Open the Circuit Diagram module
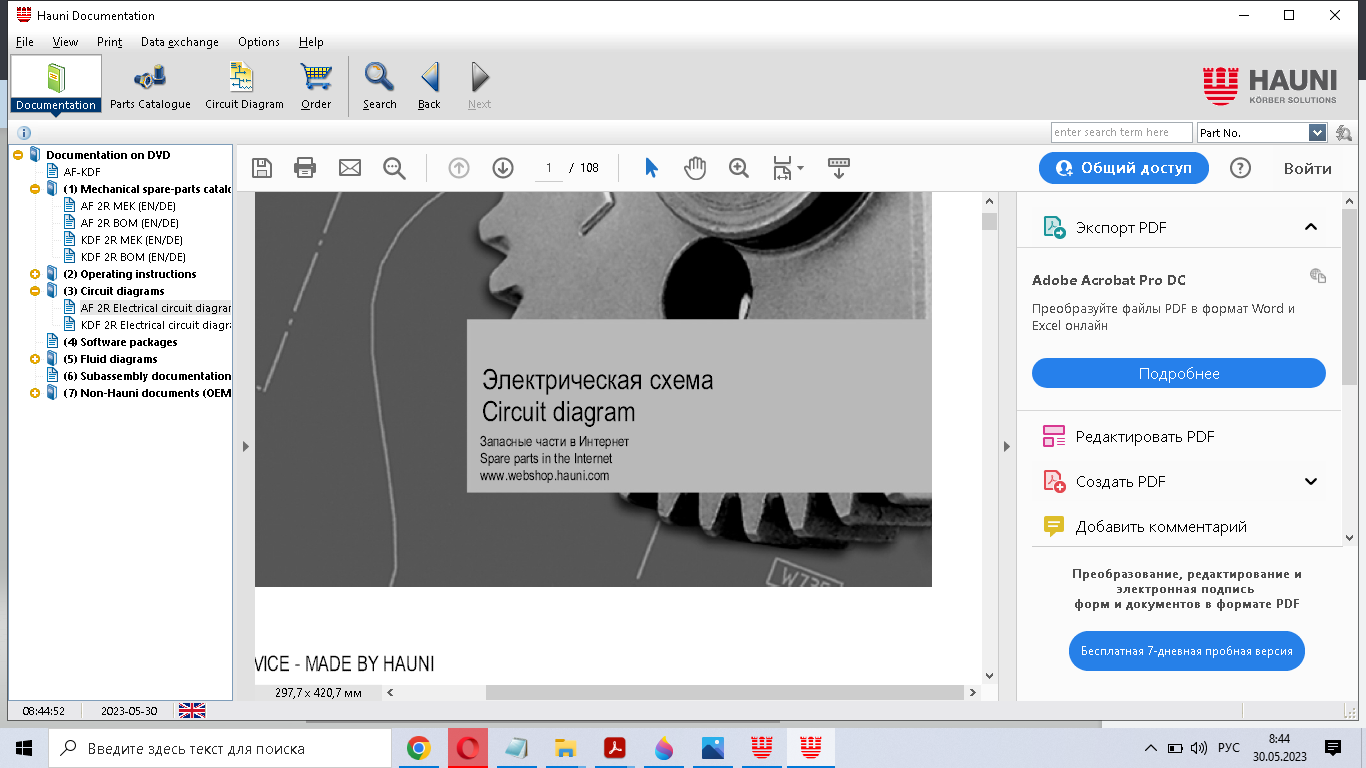1366x768 pixels. click(x=243, y=85)
